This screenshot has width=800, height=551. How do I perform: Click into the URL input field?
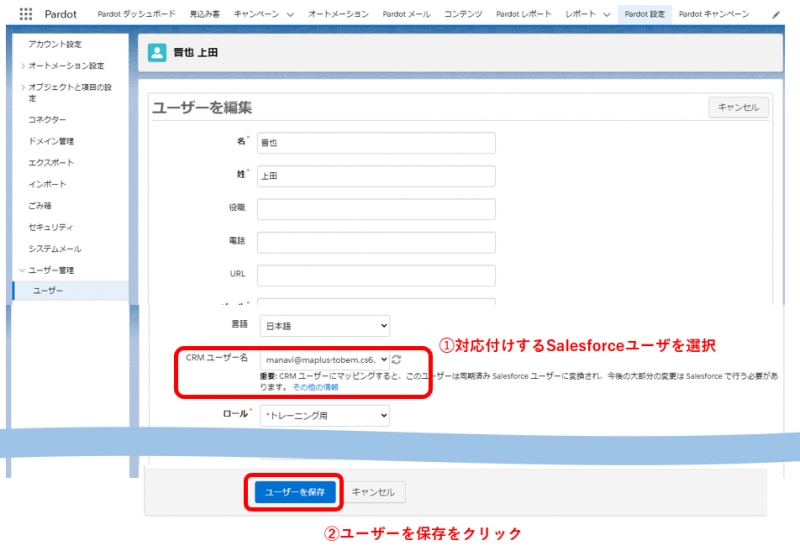[x=376, y=276]
